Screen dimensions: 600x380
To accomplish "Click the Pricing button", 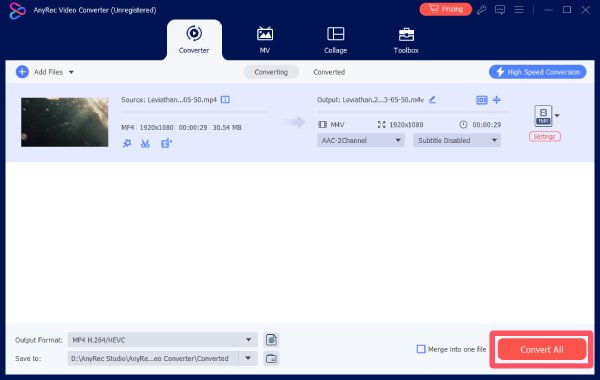I will pyautogui.click(x=445, y=9).
